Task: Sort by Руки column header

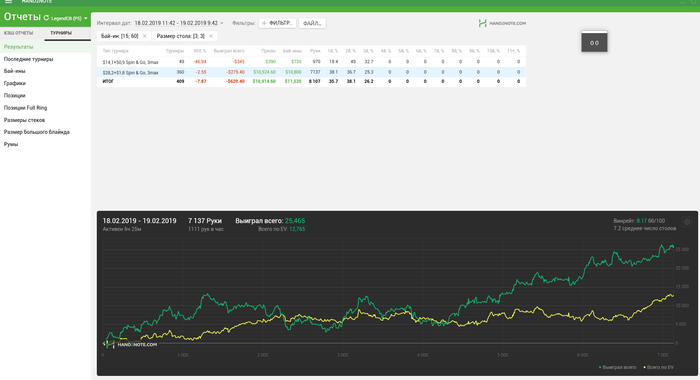Action: coord(315,51)
